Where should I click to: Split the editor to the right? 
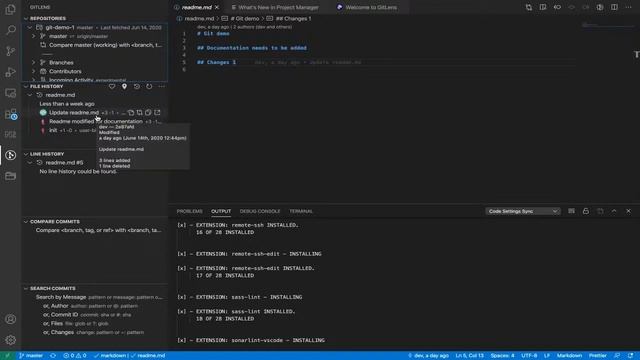click(x=614, y=7)
